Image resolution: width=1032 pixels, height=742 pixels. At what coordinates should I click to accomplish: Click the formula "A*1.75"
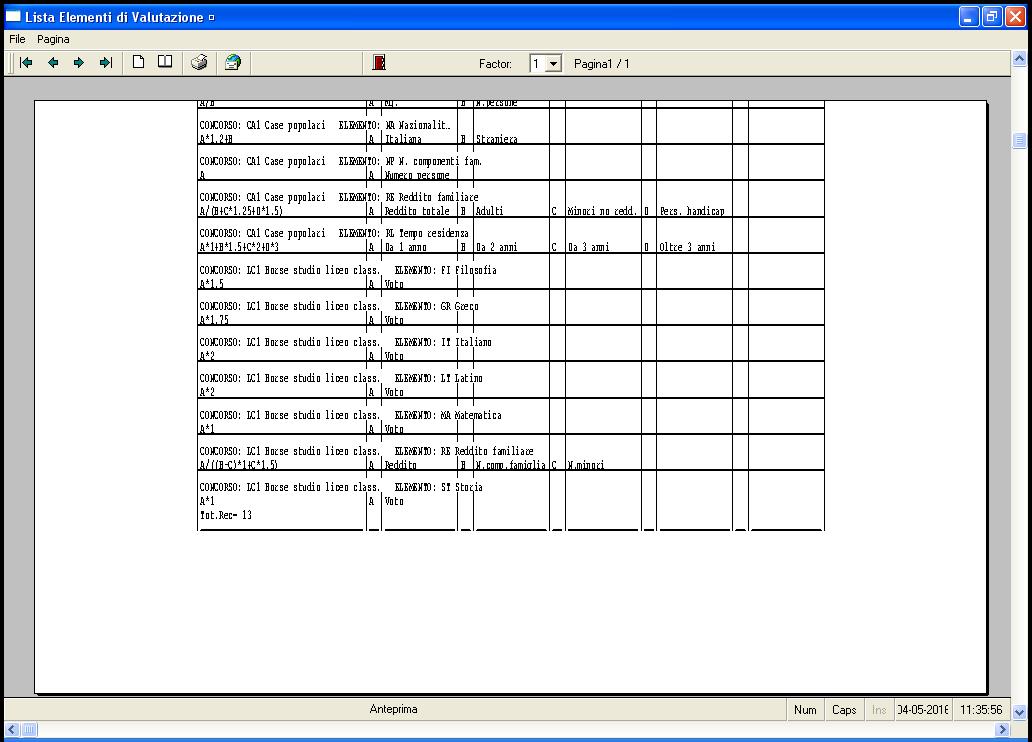tap(214, 320)
